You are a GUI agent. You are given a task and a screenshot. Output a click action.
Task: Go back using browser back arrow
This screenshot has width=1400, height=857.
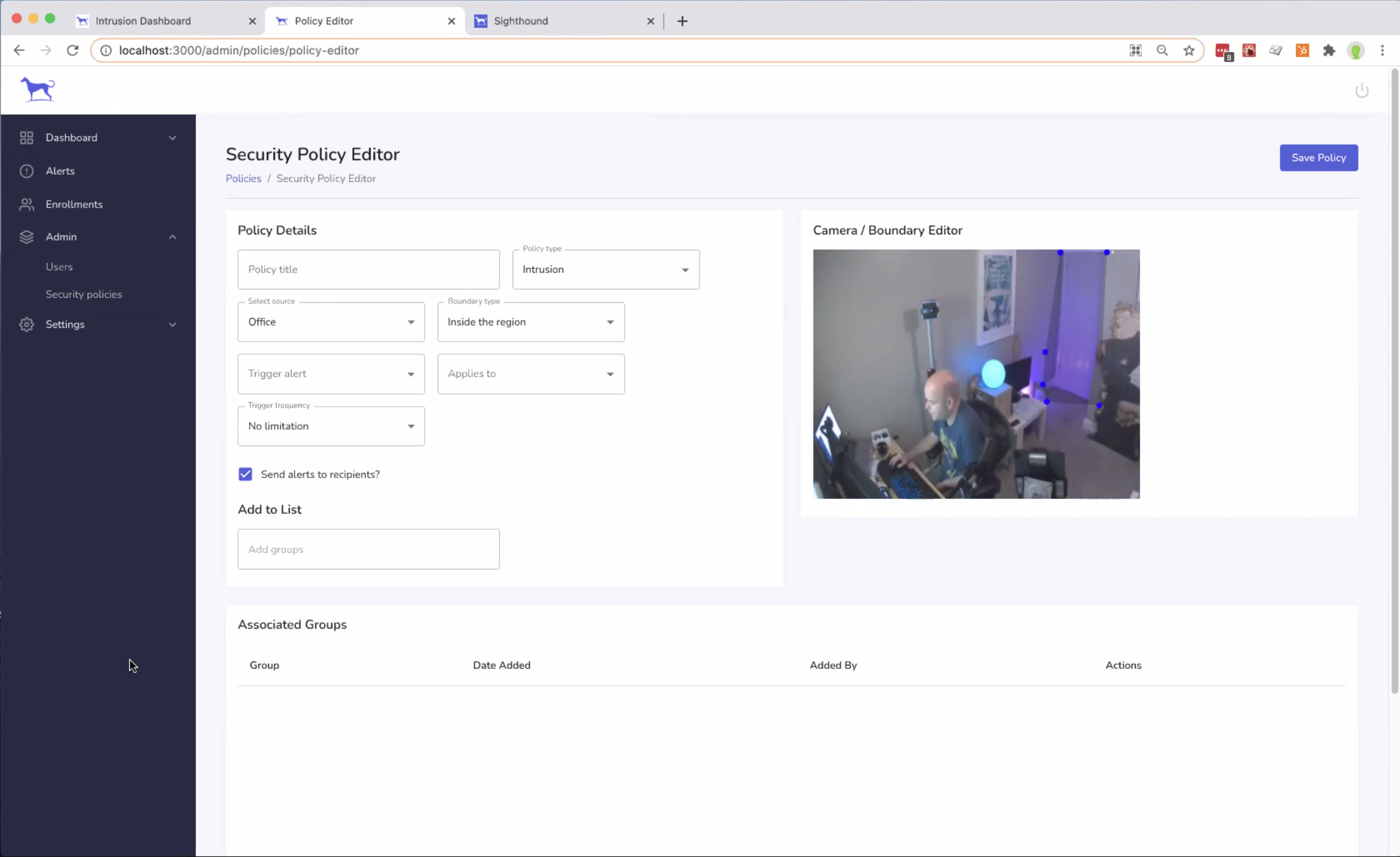tap(19, 51)
